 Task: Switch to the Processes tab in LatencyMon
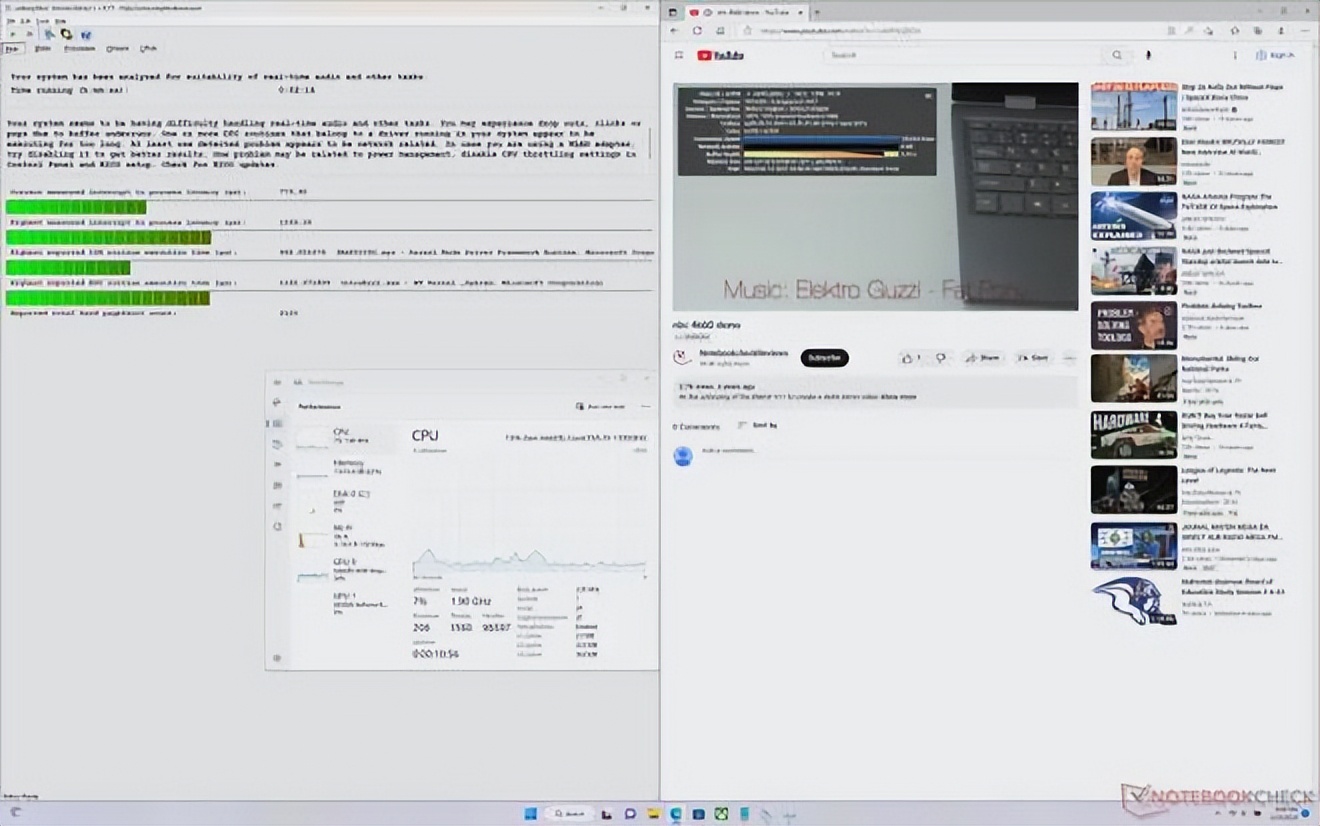[79, 48]
